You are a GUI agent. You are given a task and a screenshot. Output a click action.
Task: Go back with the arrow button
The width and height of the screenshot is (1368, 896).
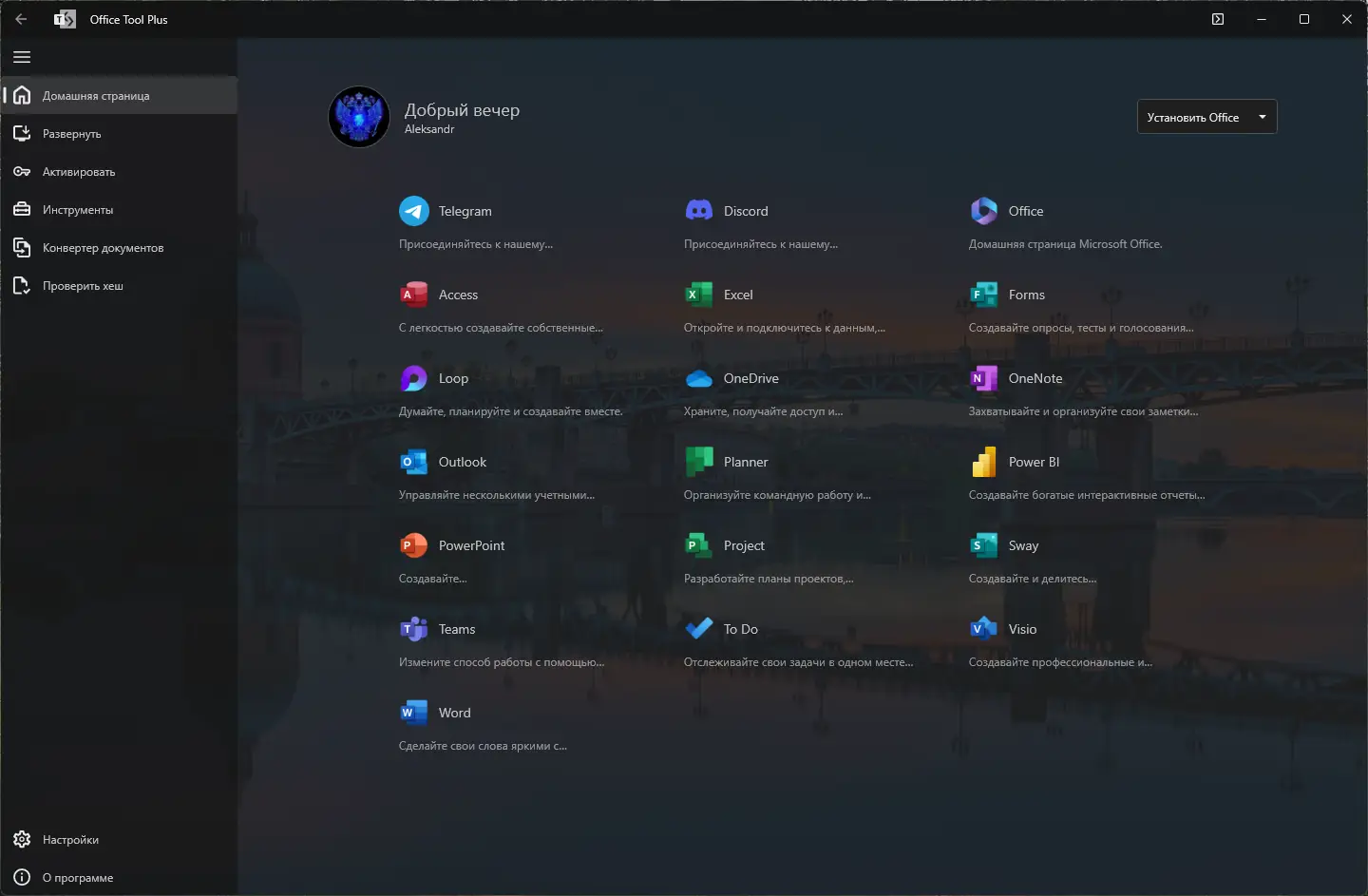click(21, 19)
